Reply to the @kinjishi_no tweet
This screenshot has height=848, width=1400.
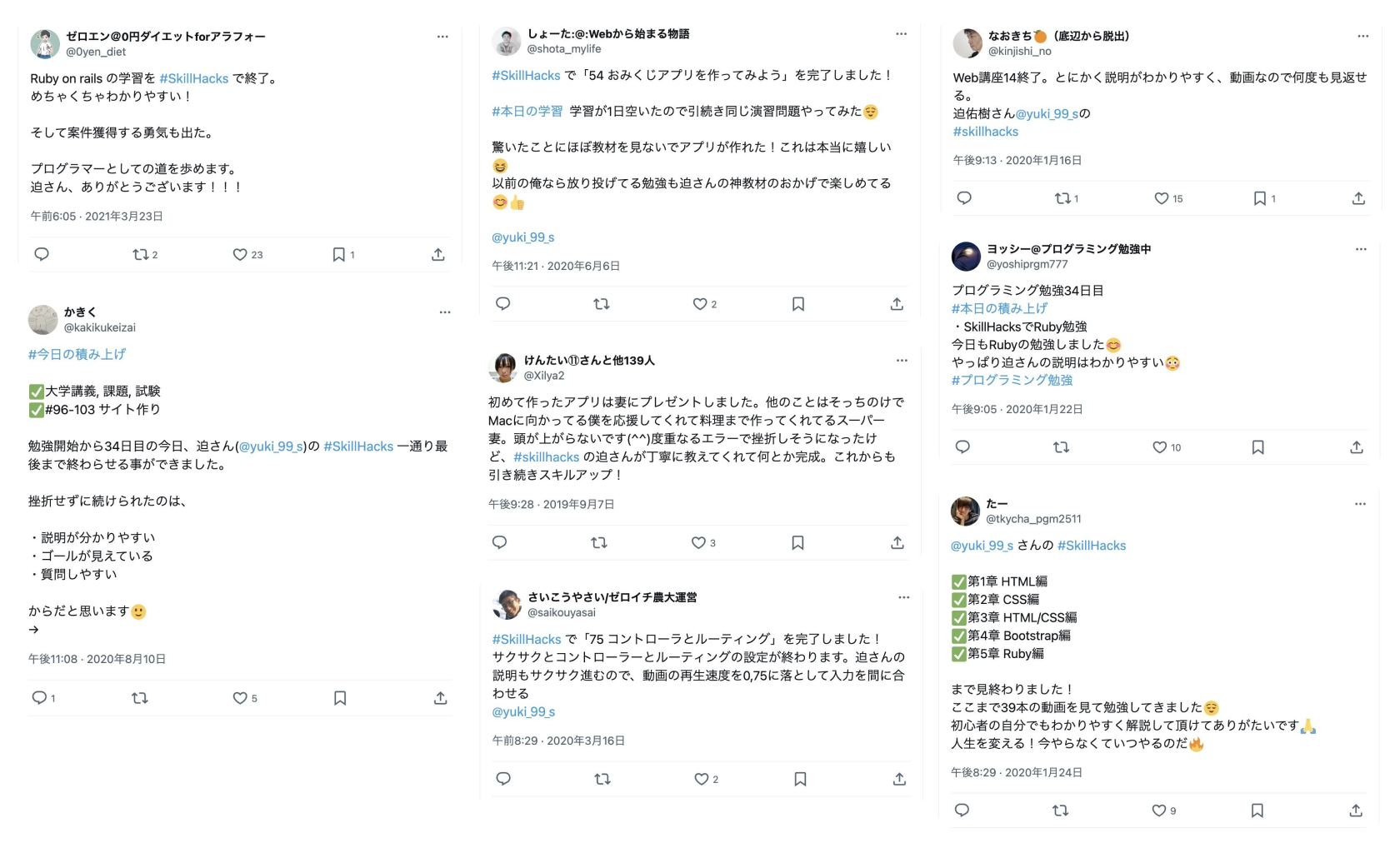964,198
